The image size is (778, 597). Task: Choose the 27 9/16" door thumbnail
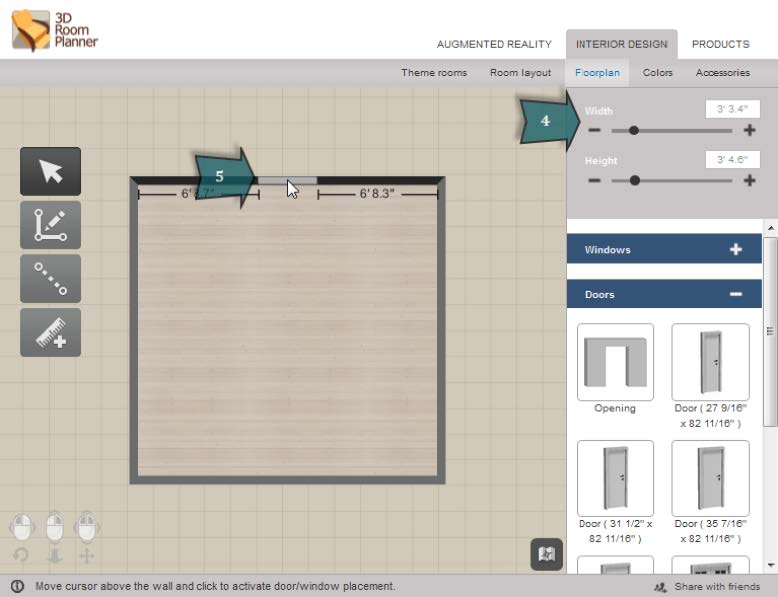point(711,362)
